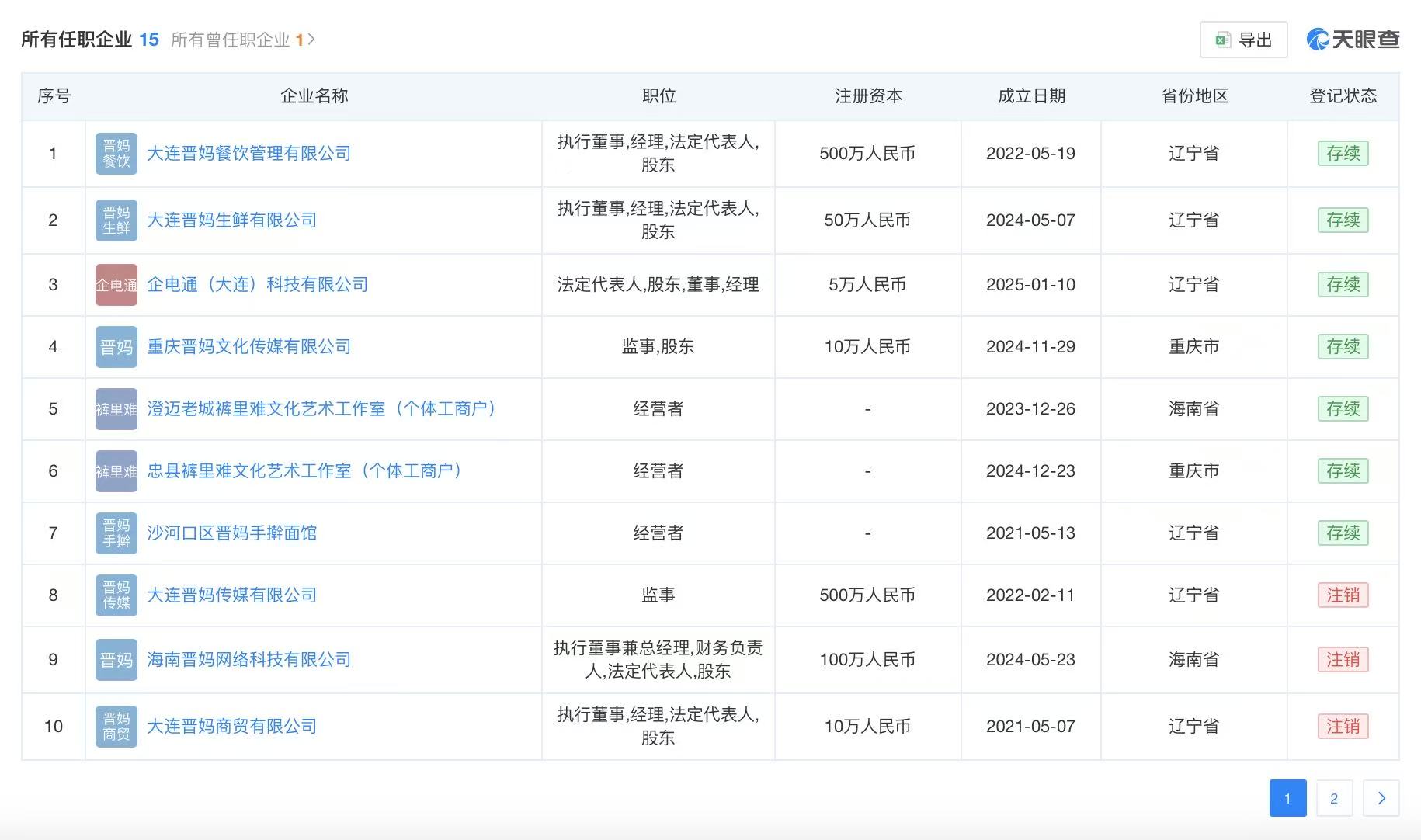Click the 注册资本 column header
The height and width of the screenshot is (840, 1421).
click(868, 96)
